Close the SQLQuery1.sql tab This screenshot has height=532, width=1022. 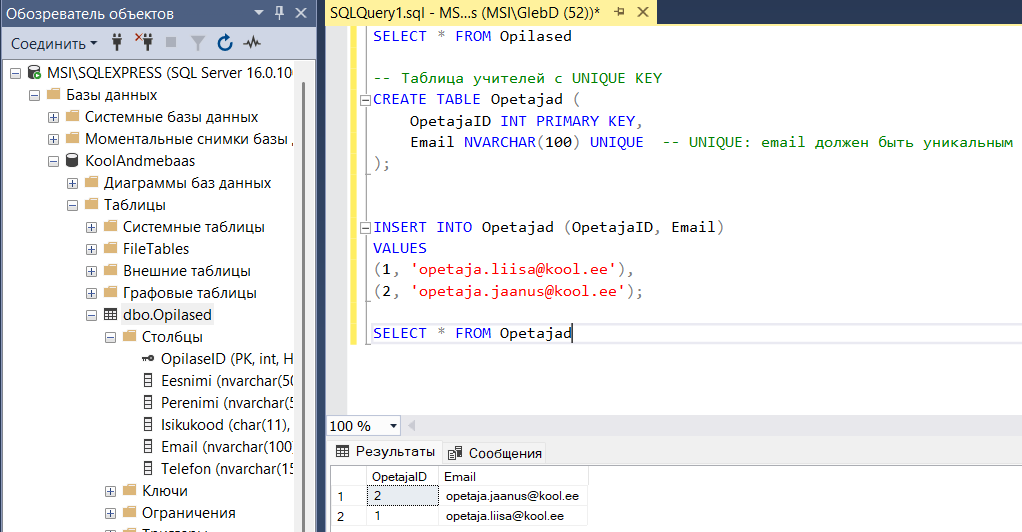[643, 12]
